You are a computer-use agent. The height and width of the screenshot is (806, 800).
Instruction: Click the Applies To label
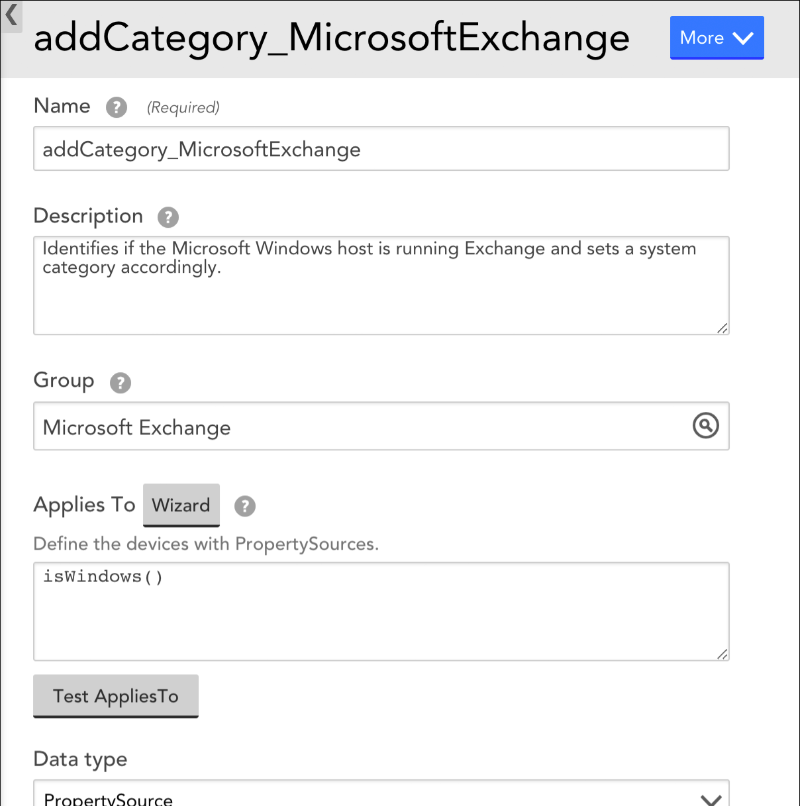pyautogui.click(x=84, y=505)
